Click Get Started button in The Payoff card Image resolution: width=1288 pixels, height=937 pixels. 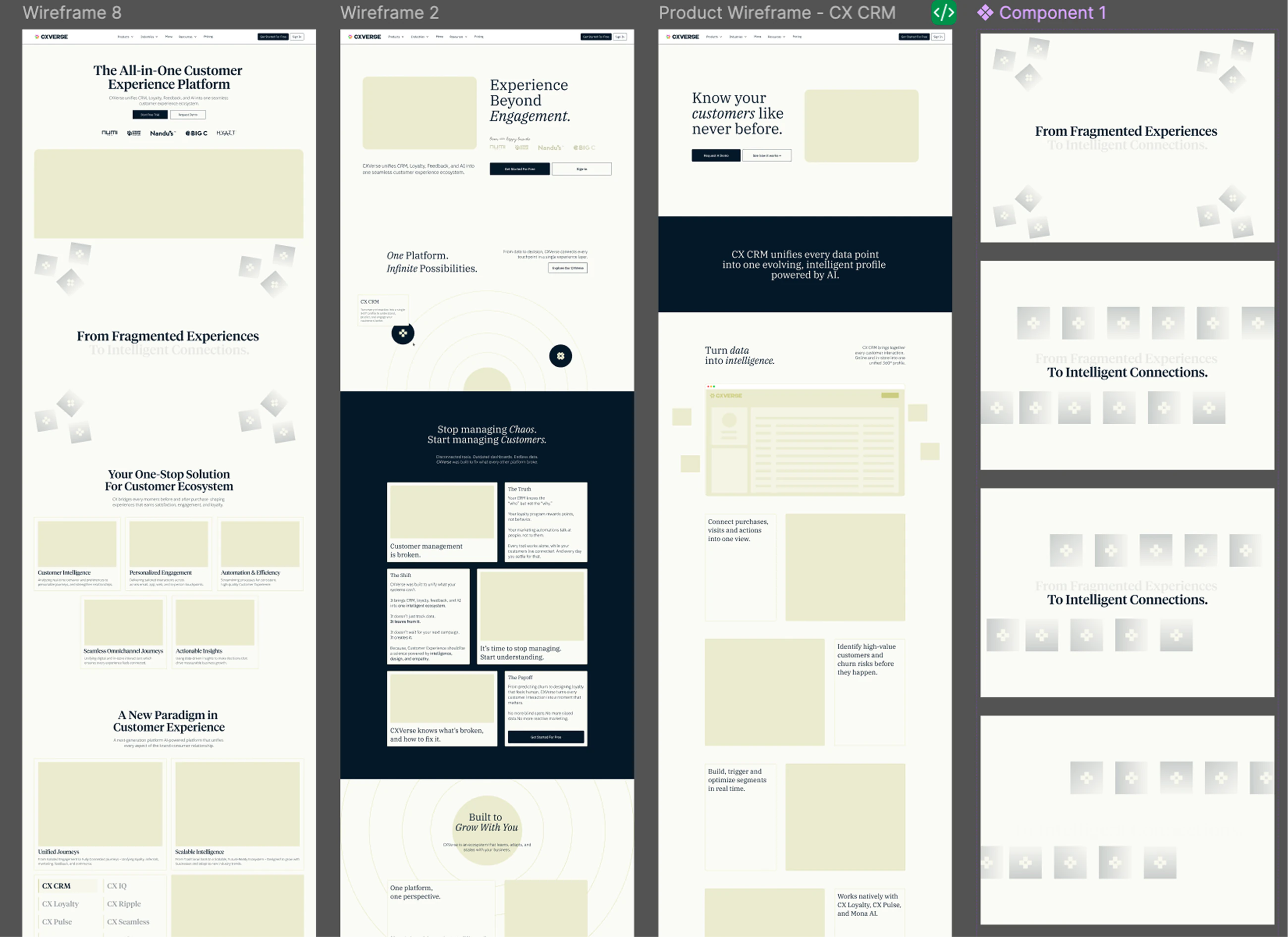tap(546, 737)
